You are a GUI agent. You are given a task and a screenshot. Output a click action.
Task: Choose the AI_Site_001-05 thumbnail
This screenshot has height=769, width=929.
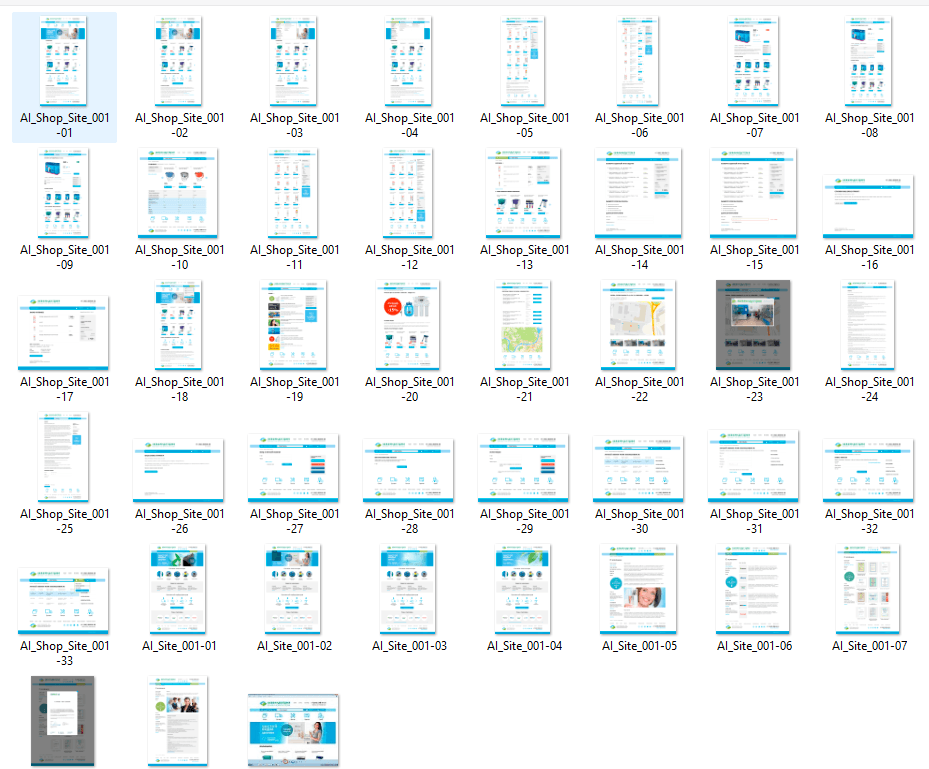(x=638, y=589)
